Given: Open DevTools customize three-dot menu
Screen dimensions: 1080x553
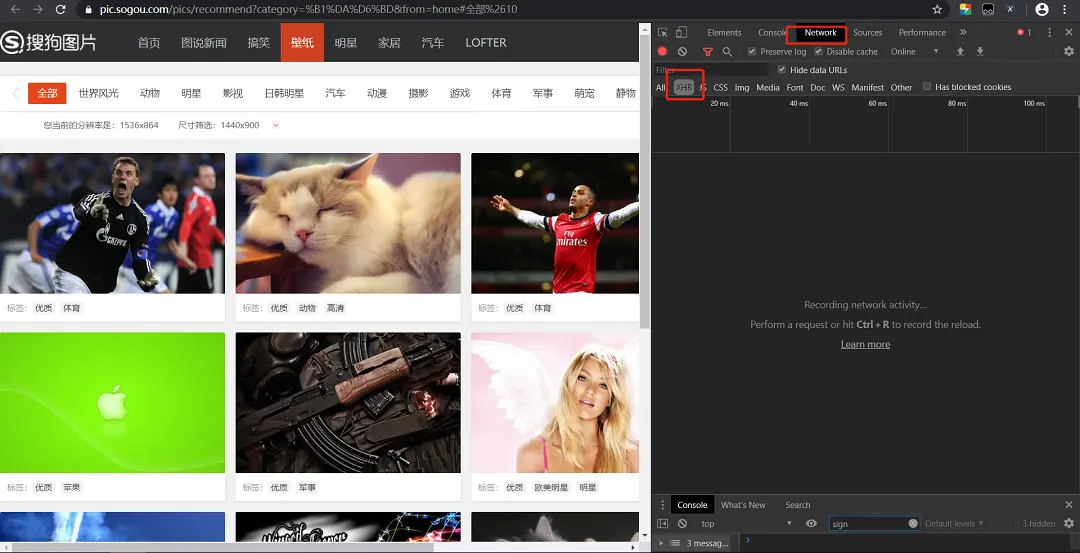Looking at the screenshot, I should (x=1050, y=32).
